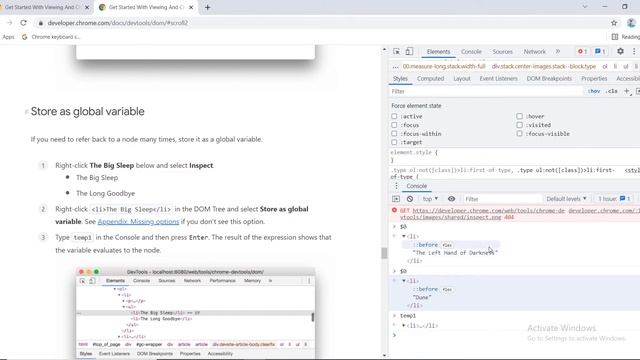Expand the li node under temp1
This screenshot has width=640, height=360.
click(x=404, y=326)
